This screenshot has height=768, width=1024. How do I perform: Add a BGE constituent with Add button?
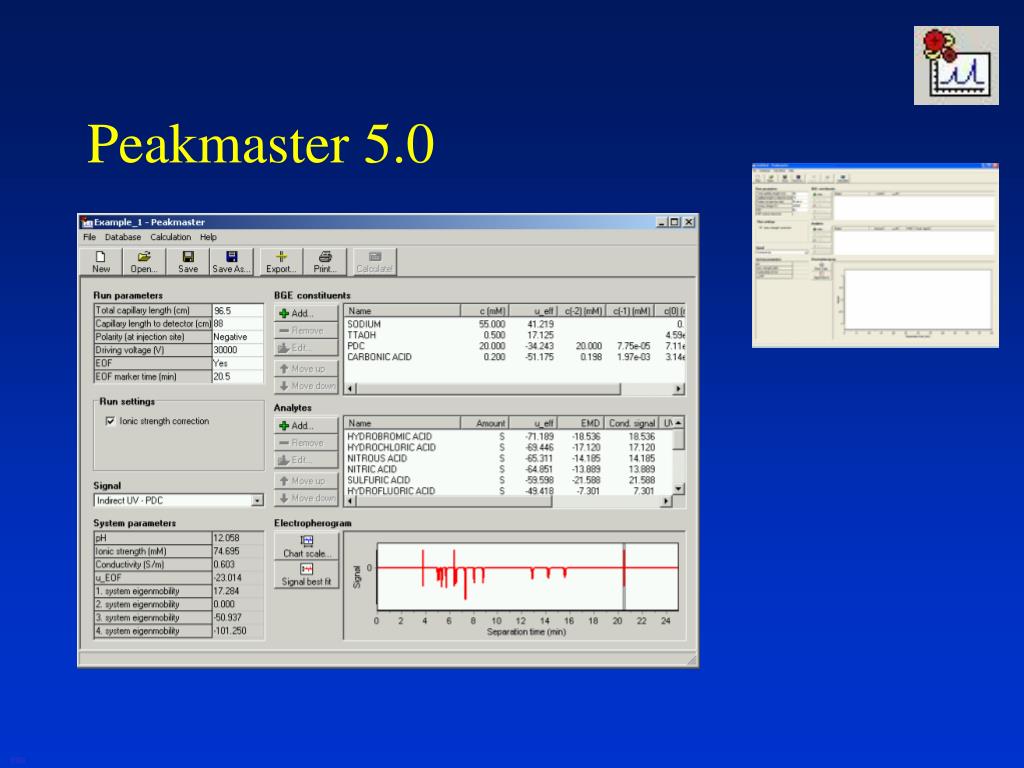[x=306, y=313]
